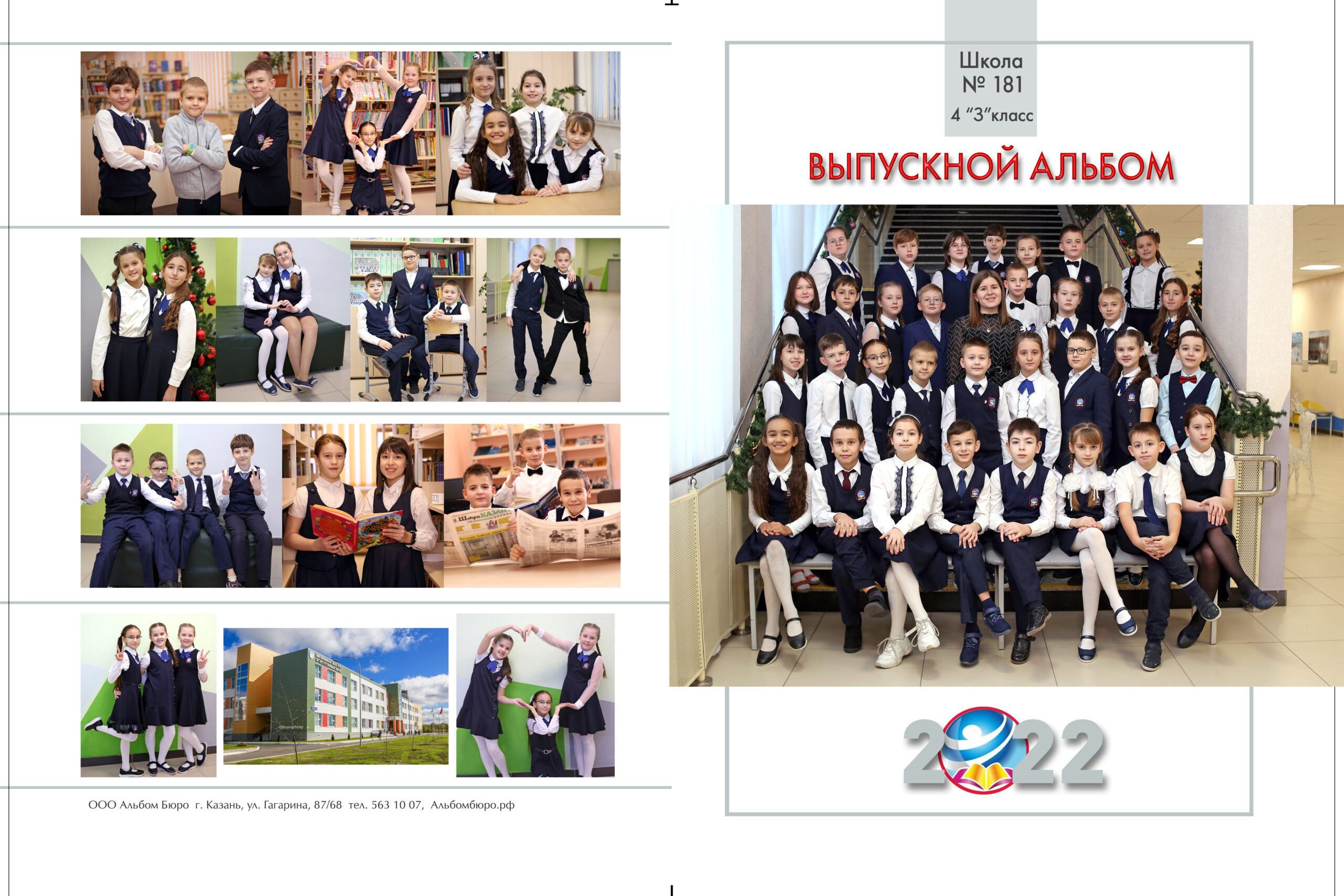Select photo of three girls showing peace signs
The height and width of the screenshot is (896, 1344).
pyautogui.click(x=148, y=695)
